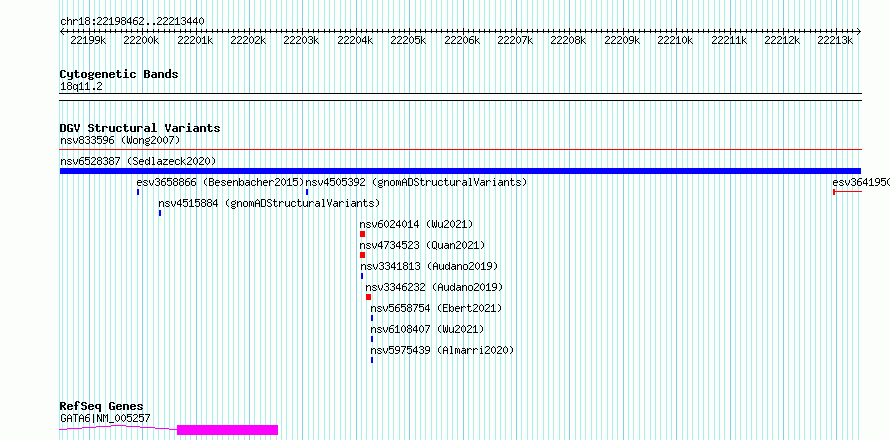Click the 22207k ruler label
This screenshot has height=440, width=890.
pyautogui.click(x=515, y=40)
